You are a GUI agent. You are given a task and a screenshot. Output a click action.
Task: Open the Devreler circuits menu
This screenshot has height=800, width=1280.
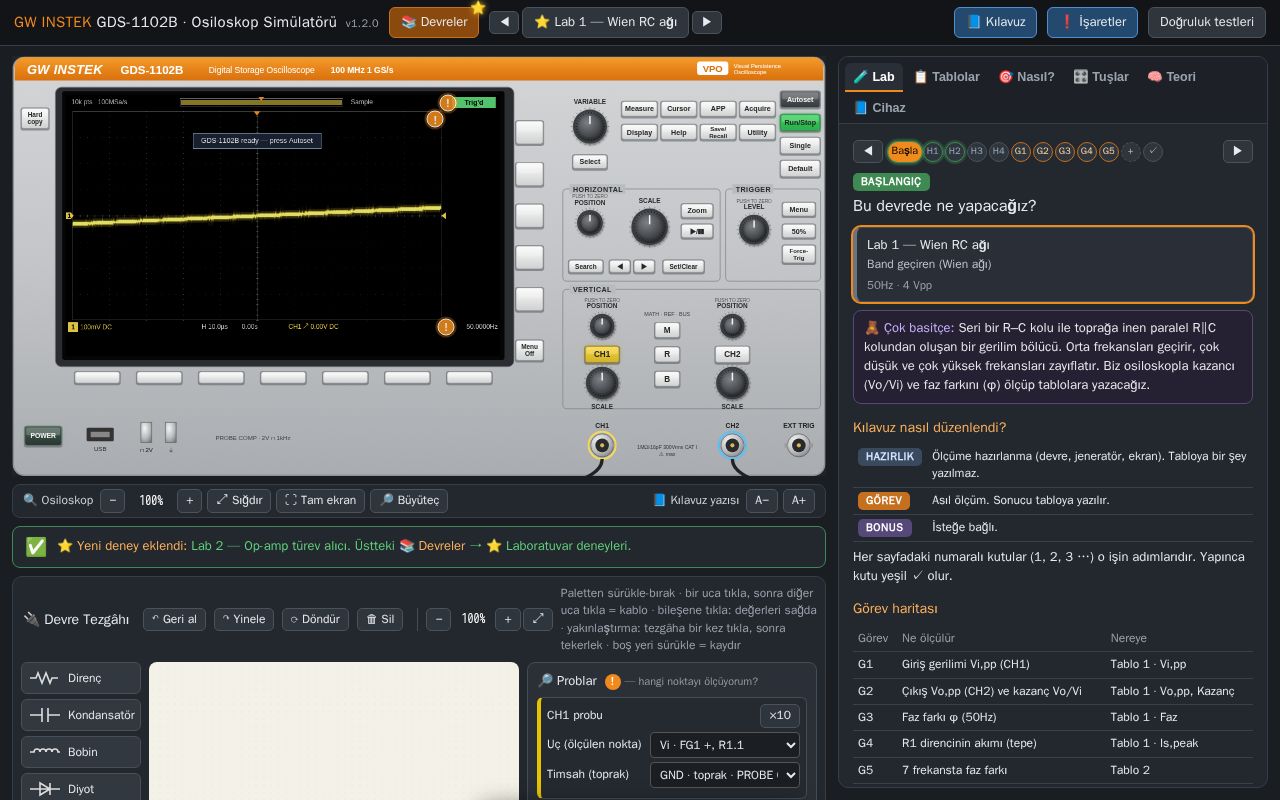(434, 22)
